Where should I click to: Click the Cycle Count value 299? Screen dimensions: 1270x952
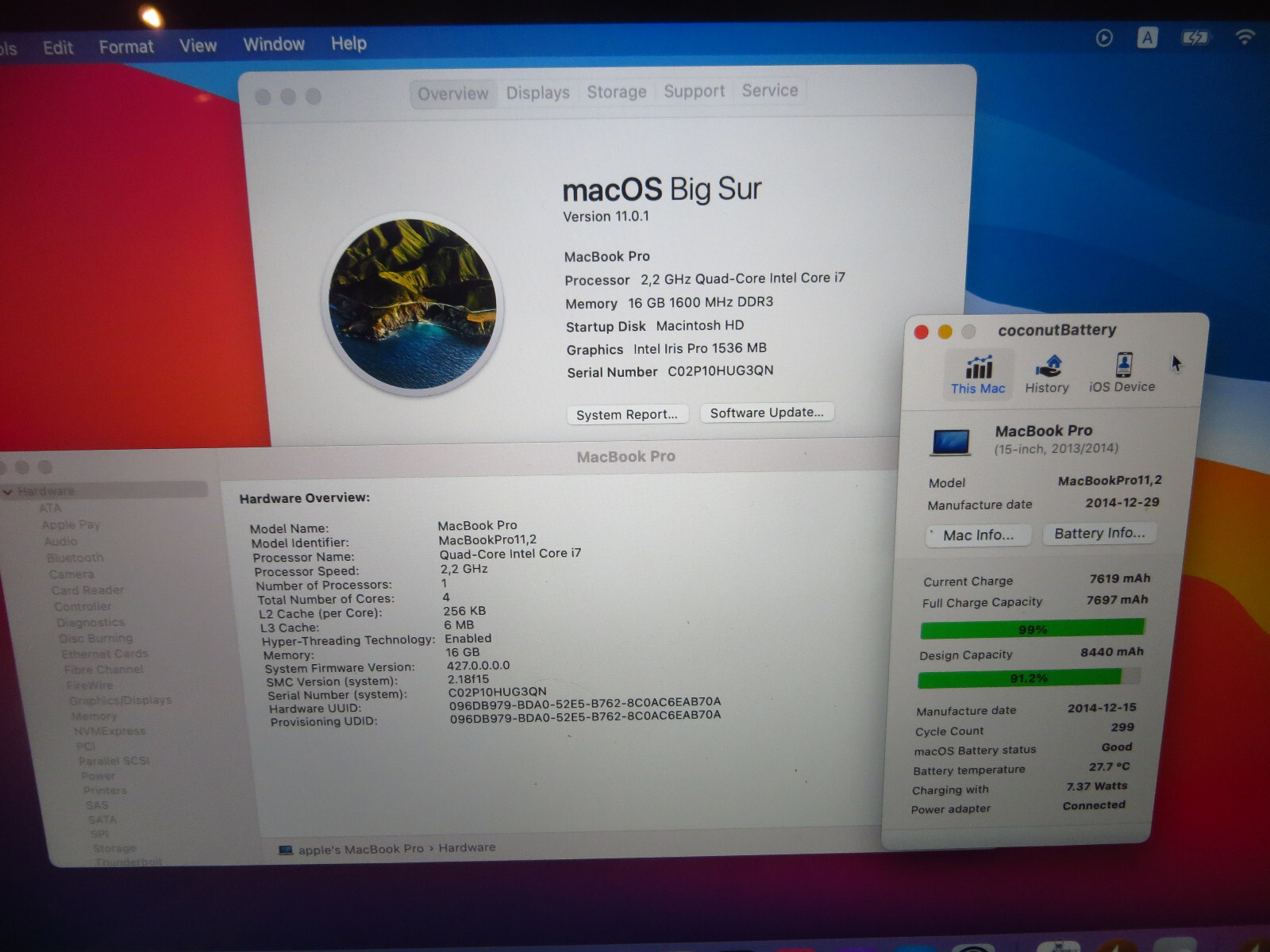tap(1122, 727)
